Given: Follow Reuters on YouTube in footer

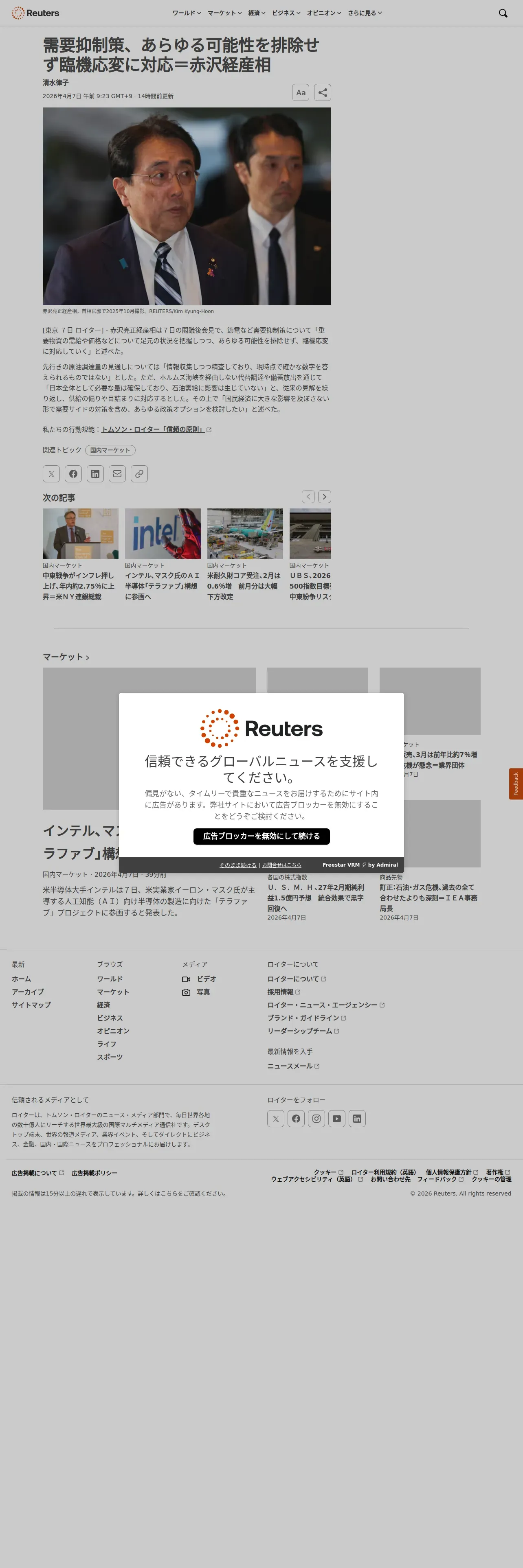Looking at the screenshot, I should [x=337, y=1118].
